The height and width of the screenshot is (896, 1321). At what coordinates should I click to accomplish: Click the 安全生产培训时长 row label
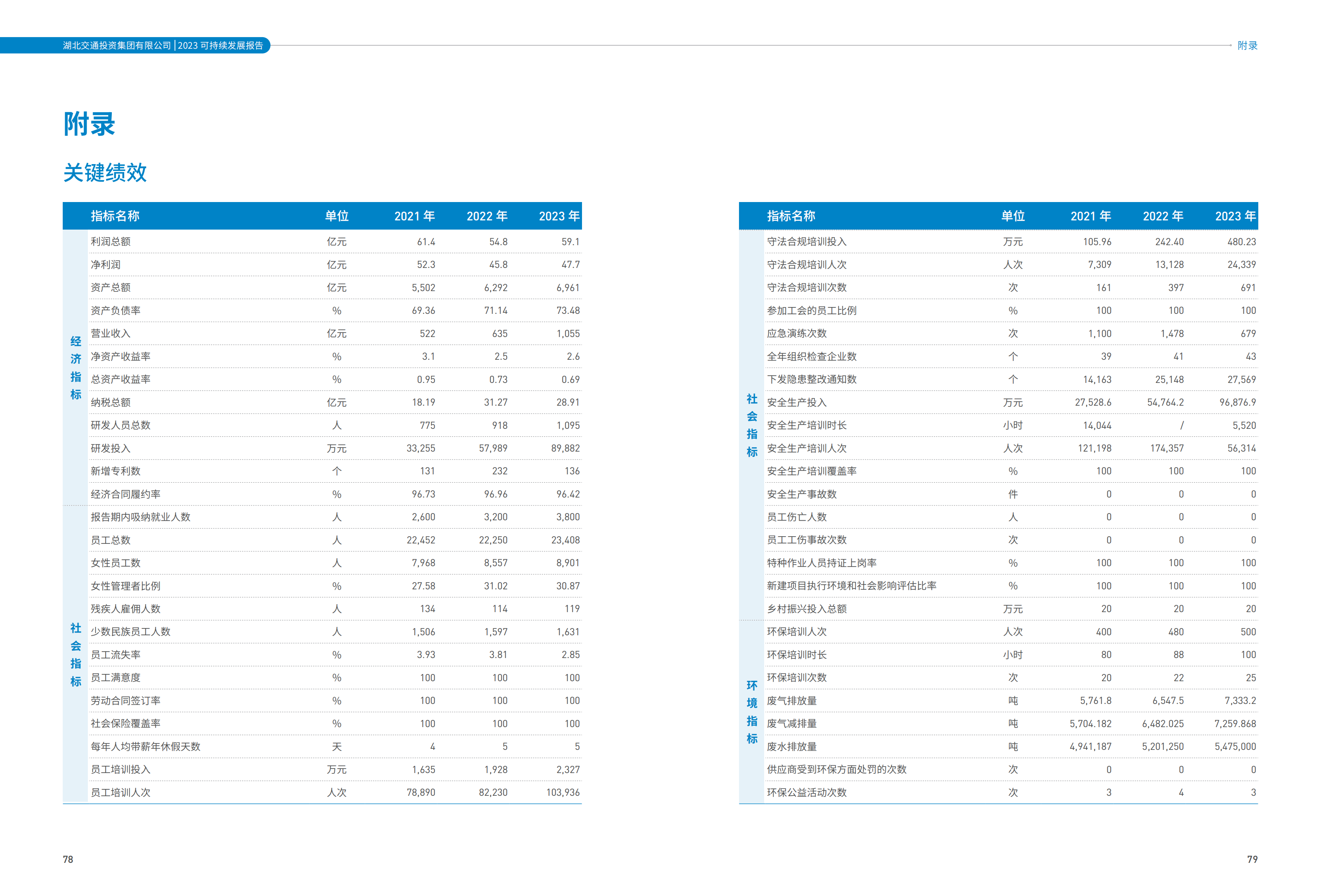click(807, 425)
